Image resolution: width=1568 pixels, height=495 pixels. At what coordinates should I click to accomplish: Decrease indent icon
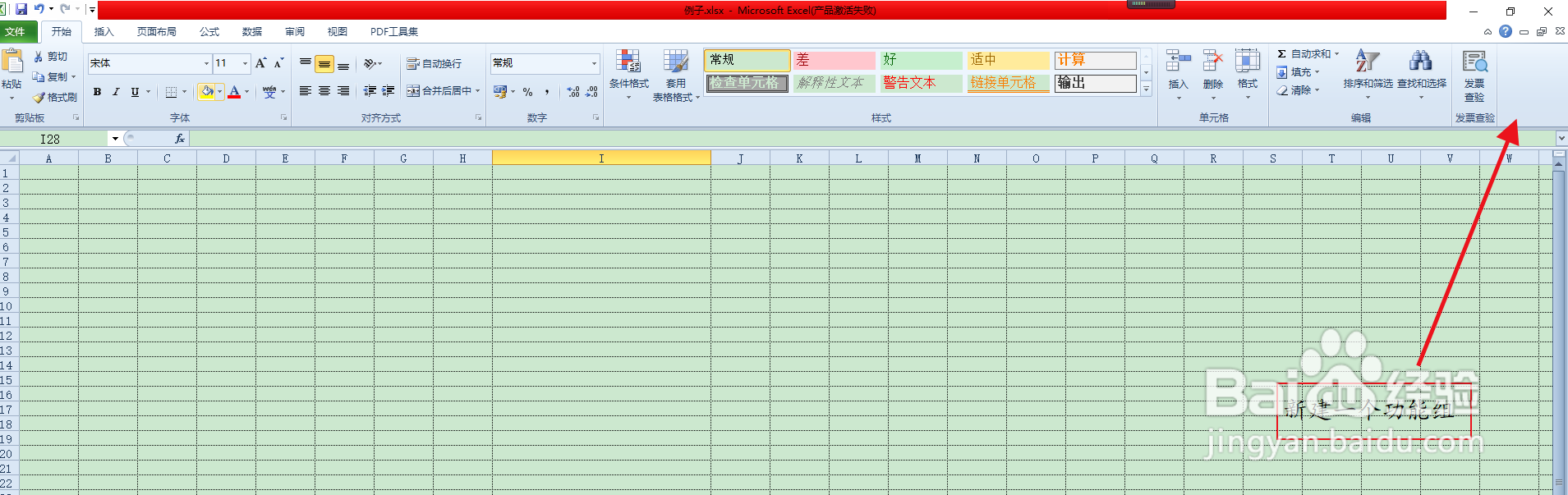pyautogui.click(x=370, y=91)
